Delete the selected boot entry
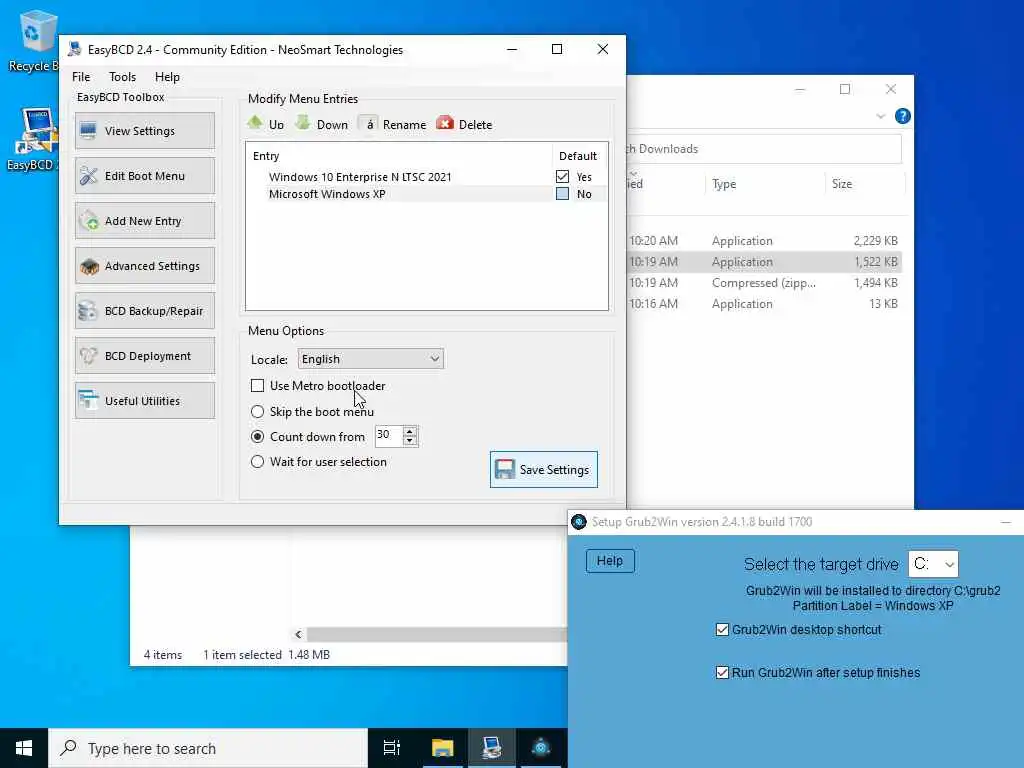The height and width of the screenshot is (768, 1024). 464,123
